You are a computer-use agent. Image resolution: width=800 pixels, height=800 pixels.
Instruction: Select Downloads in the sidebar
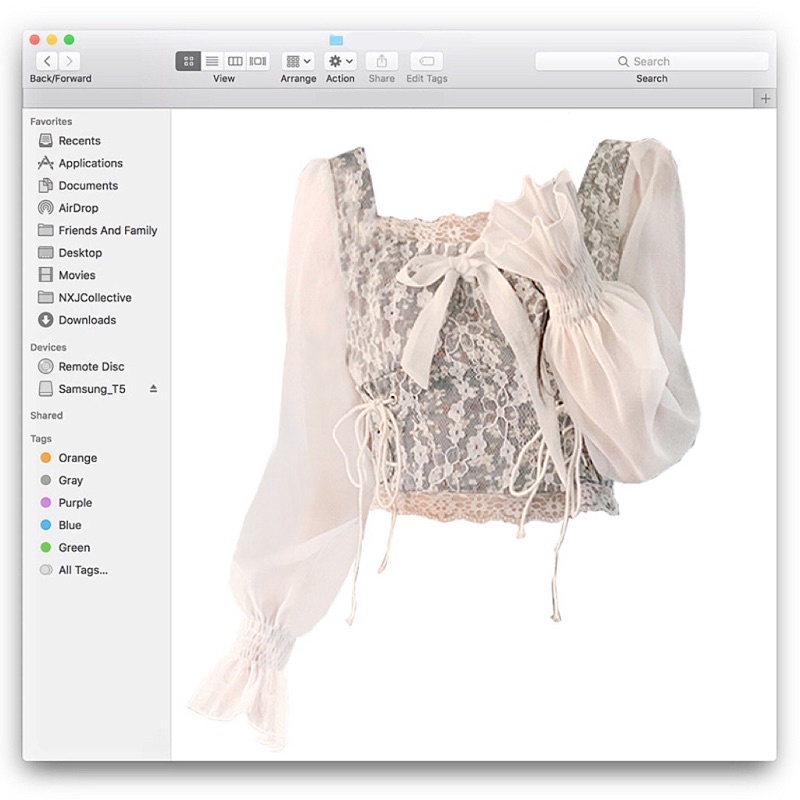click(x=86, y=320)
